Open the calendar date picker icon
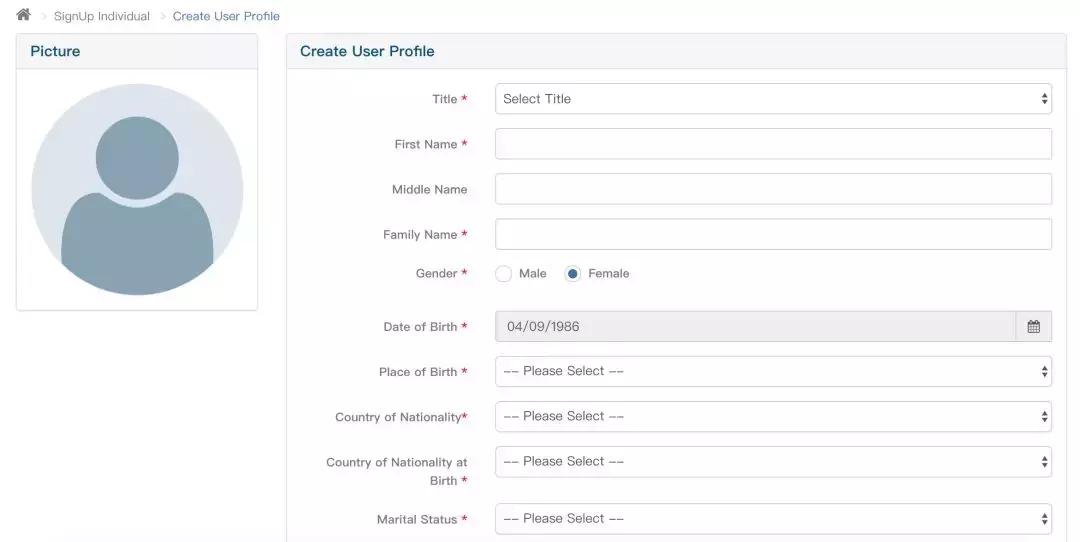 1033,327
